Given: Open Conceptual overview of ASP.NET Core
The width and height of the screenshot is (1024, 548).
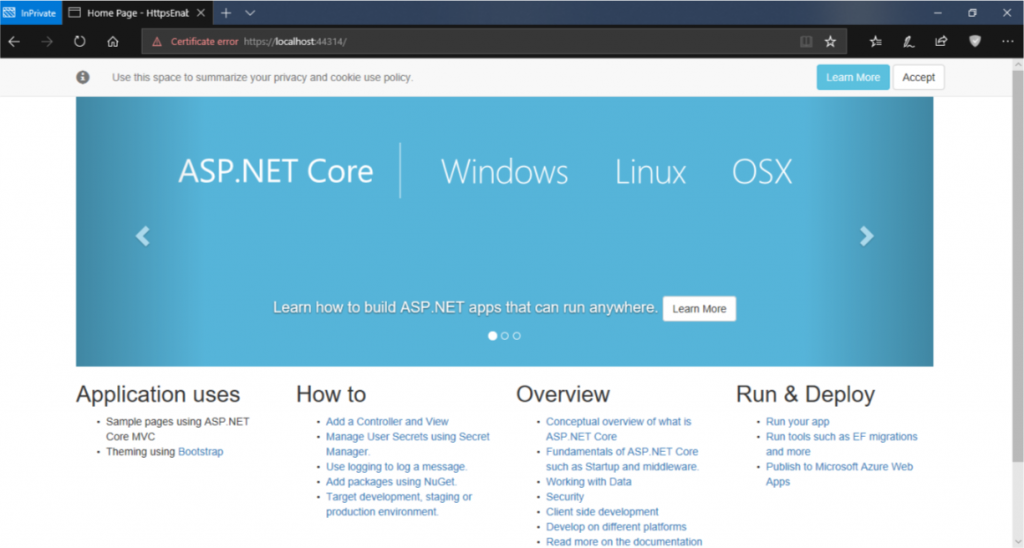Looking at the screenshot, I should [x=618, y=428].
